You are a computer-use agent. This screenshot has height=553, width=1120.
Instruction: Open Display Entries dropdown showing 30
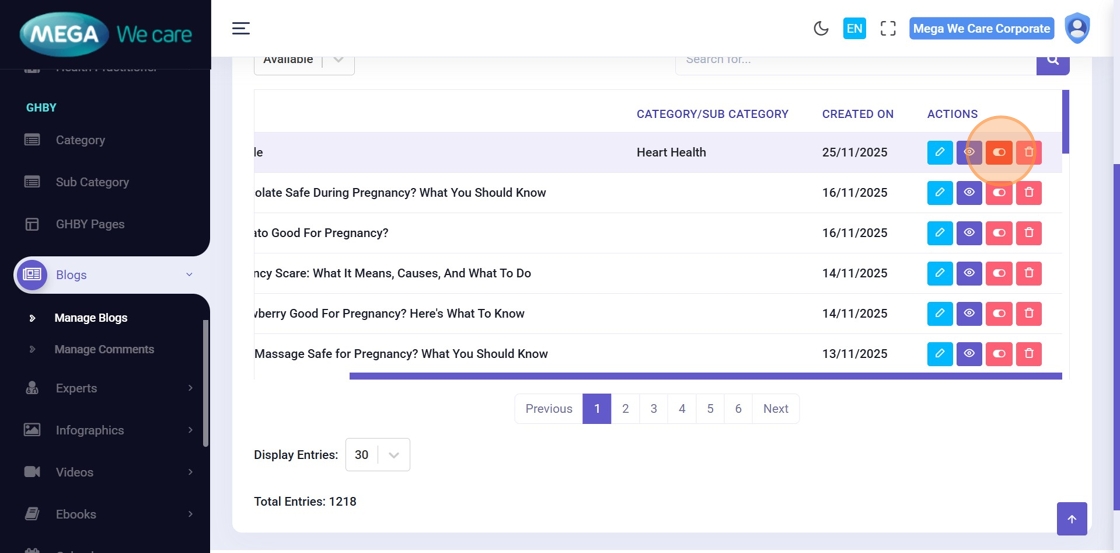[377, 455]
